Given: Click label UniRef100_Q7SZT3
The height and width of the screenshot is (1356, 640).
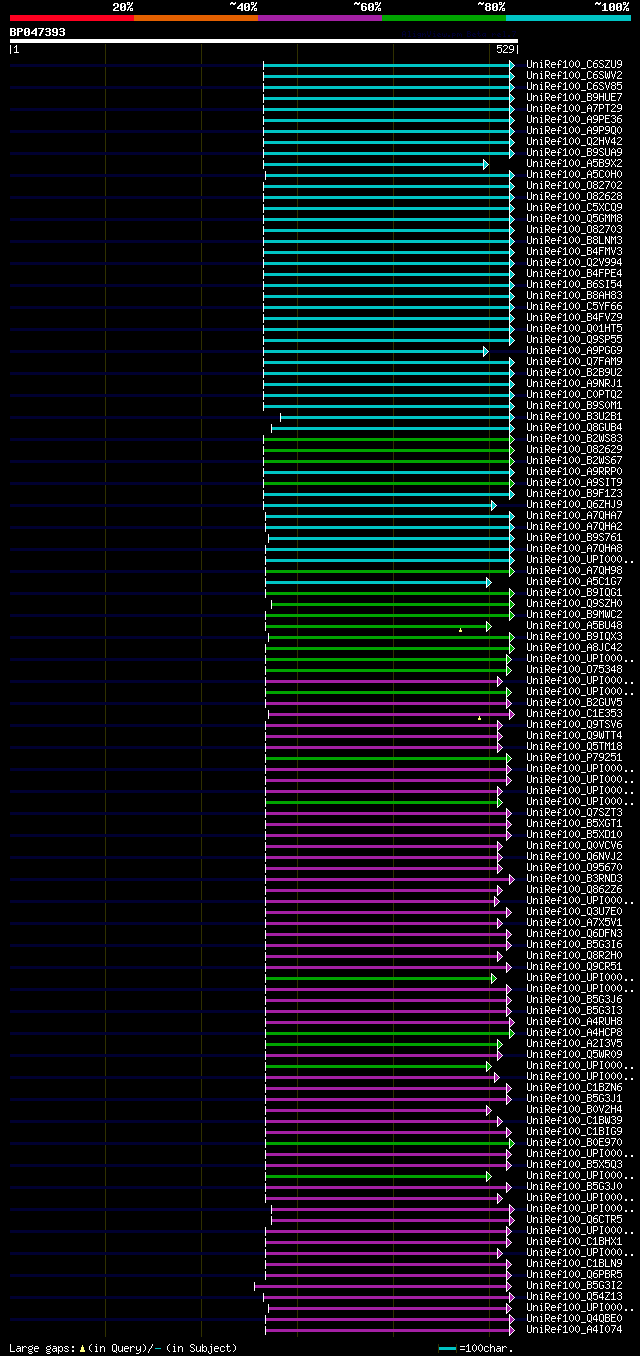Looking at the screenshot, I should tap(574, 812).
